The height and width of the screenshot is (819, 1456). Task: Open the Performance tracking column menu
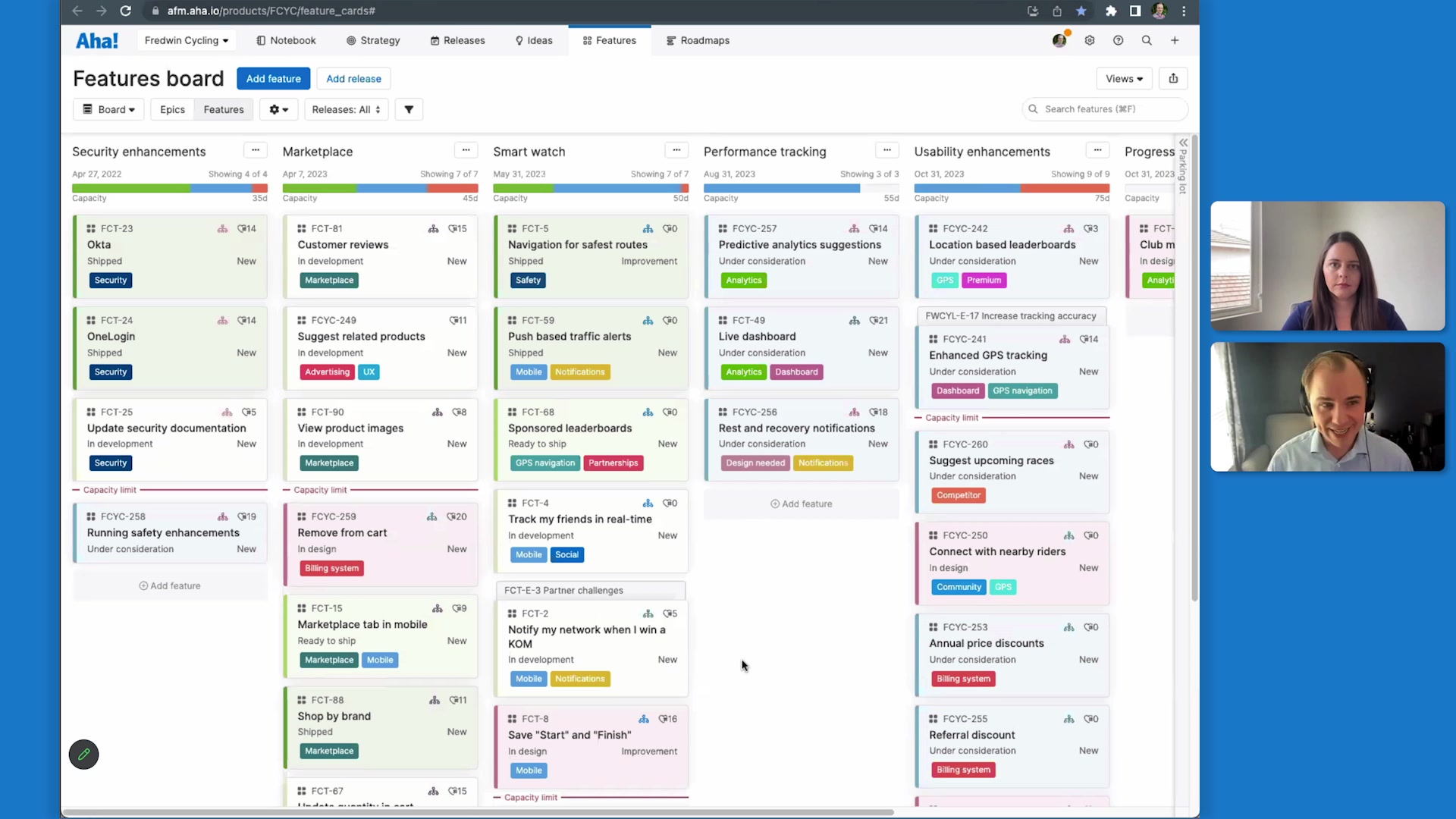point(886,150)
